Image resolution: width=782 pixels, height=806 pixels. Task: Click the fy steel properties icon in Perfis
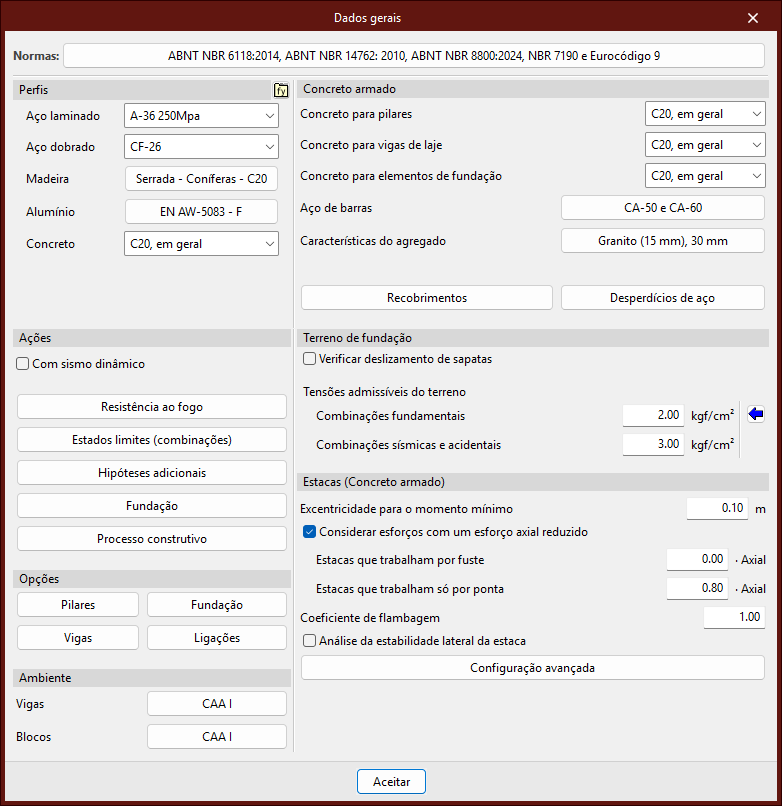click(x=281, y=90)
